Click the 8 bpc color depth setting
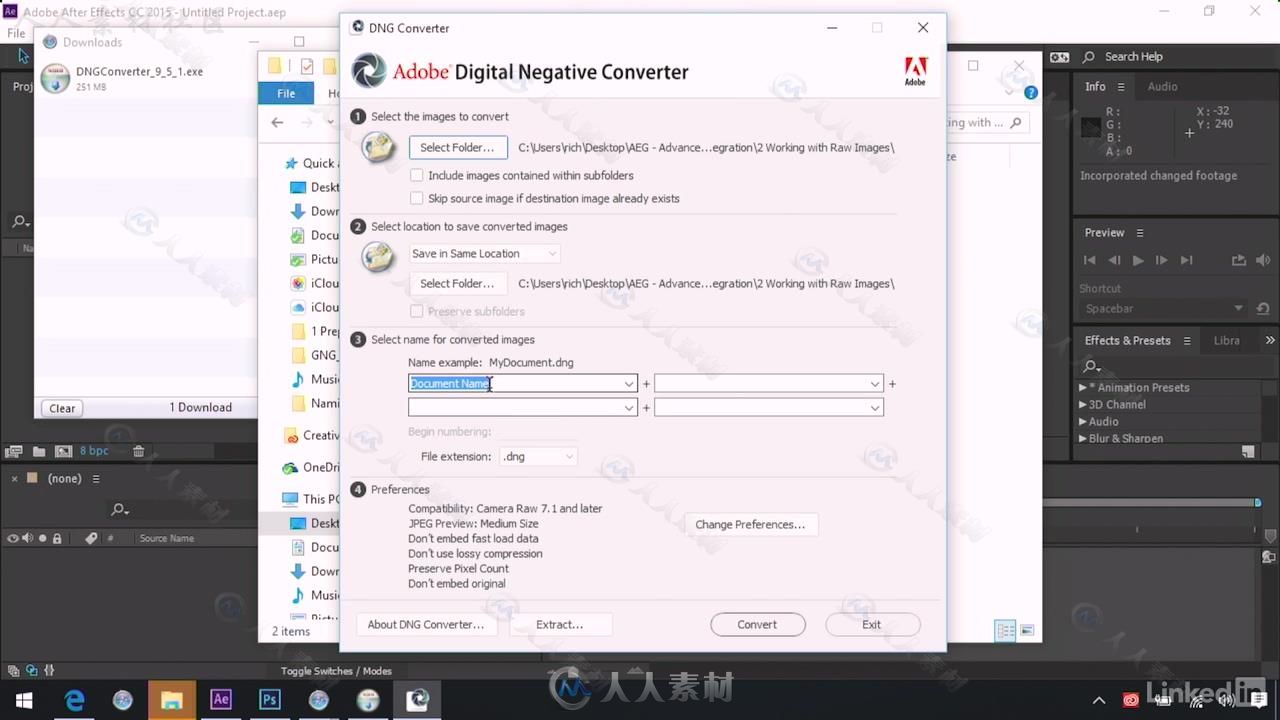1280x720 pixels. tap(94, 451)
